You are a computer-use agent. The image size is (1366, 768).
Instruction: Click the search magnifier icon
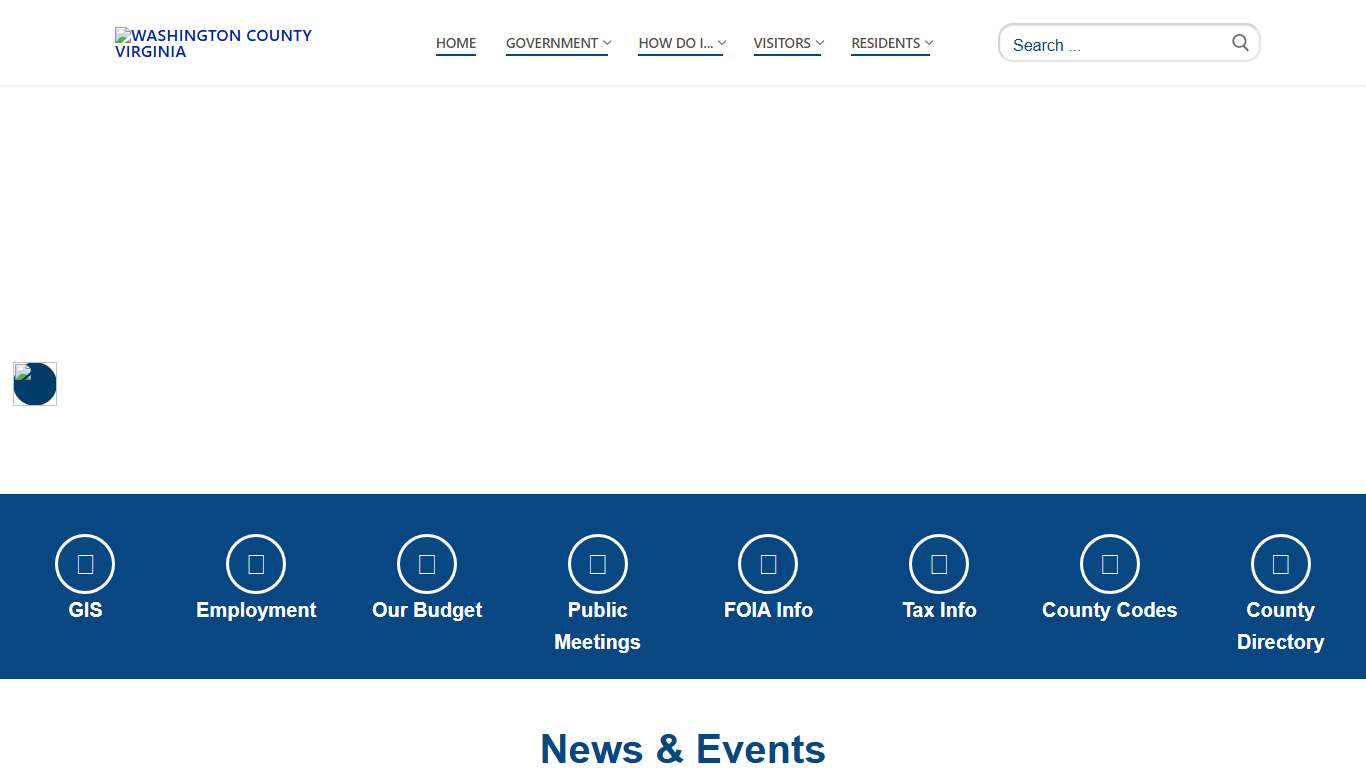pyautogui.click(x=1240, y=42)
